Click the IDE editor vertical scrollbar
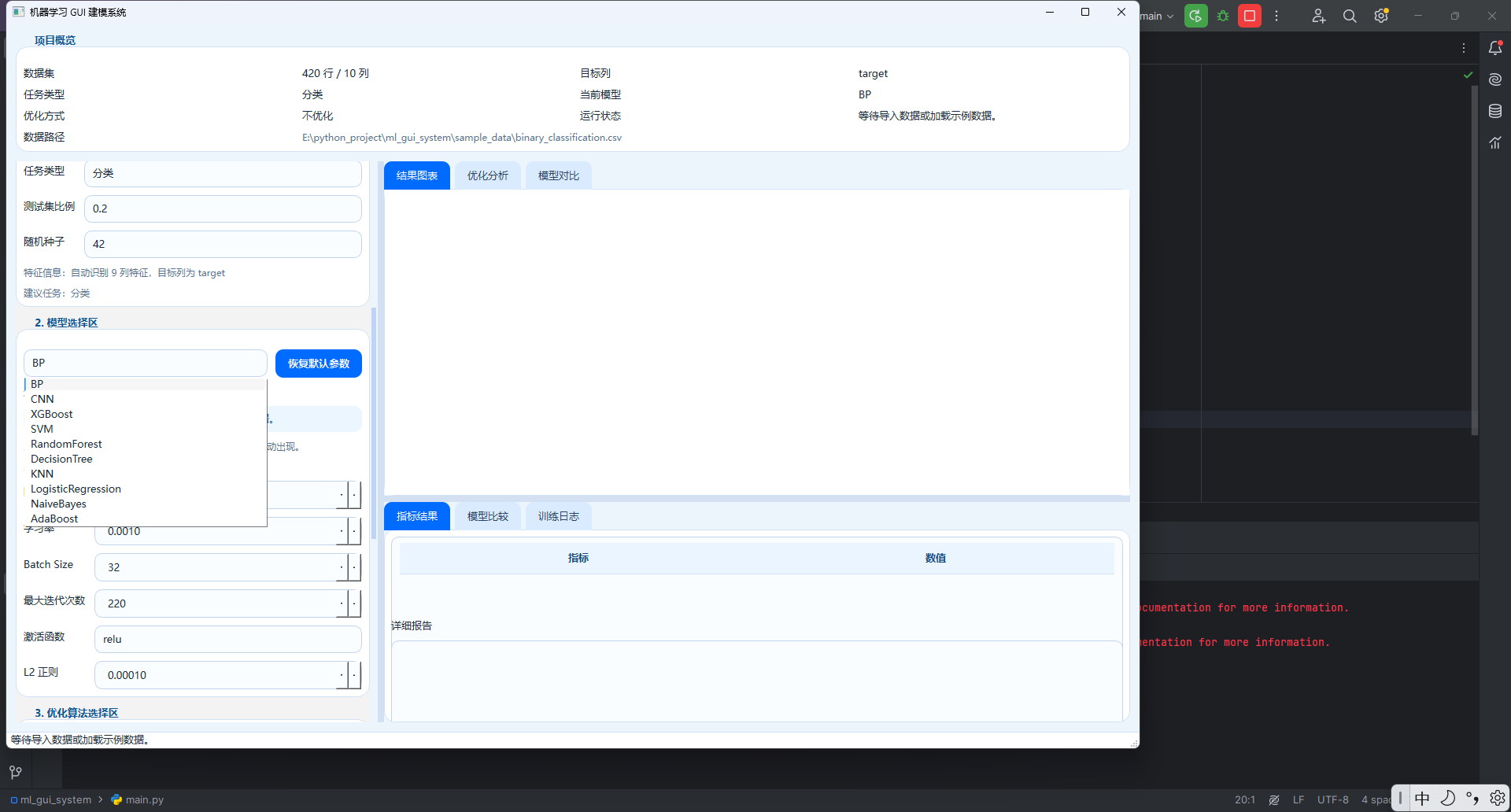Image resolution: width=1511 pixels, height=812 pixels. pos(1474,260)
